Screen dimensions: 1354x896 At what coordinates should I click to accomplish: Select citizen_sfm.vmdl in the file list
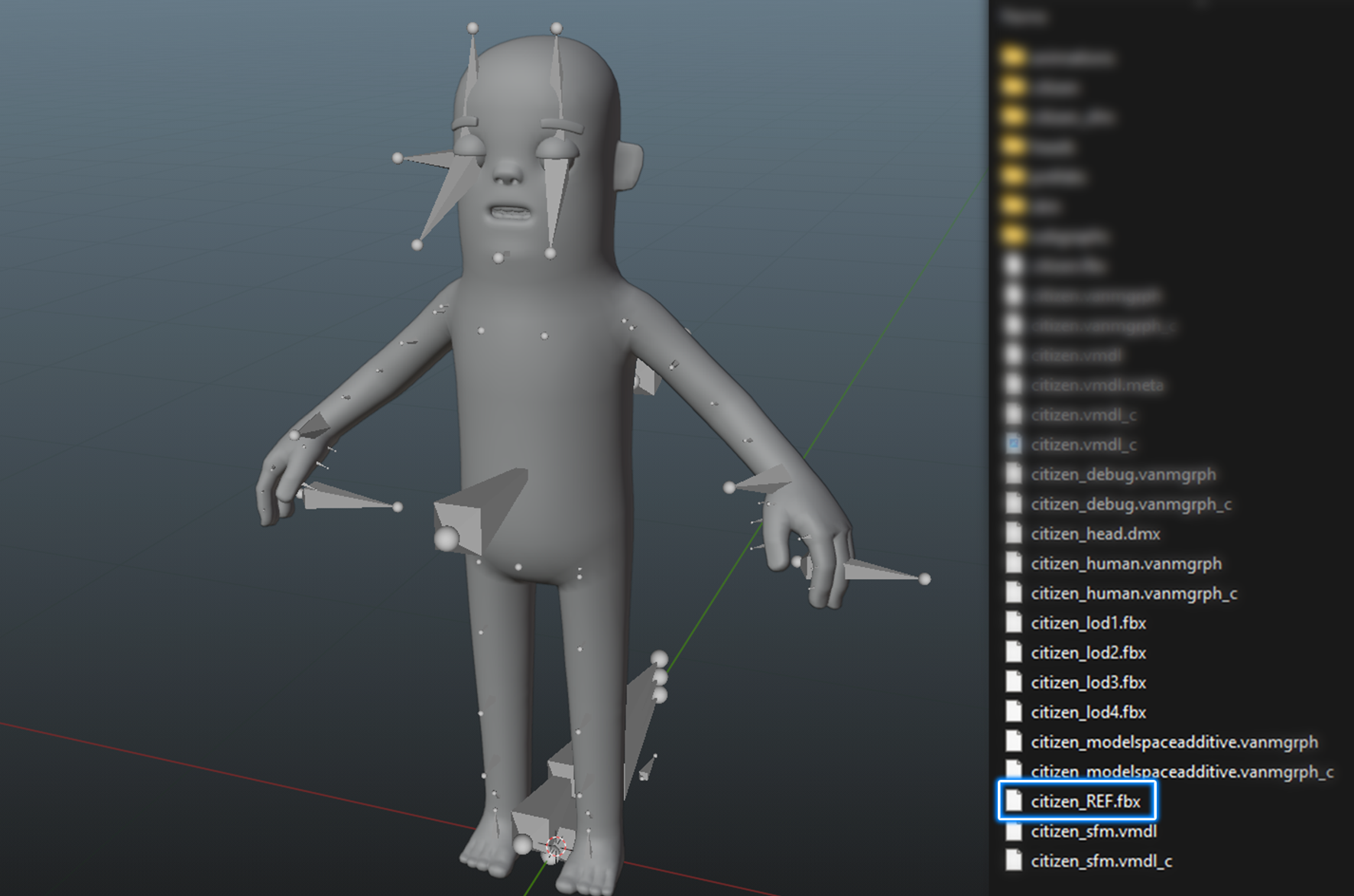[1093, 831]
